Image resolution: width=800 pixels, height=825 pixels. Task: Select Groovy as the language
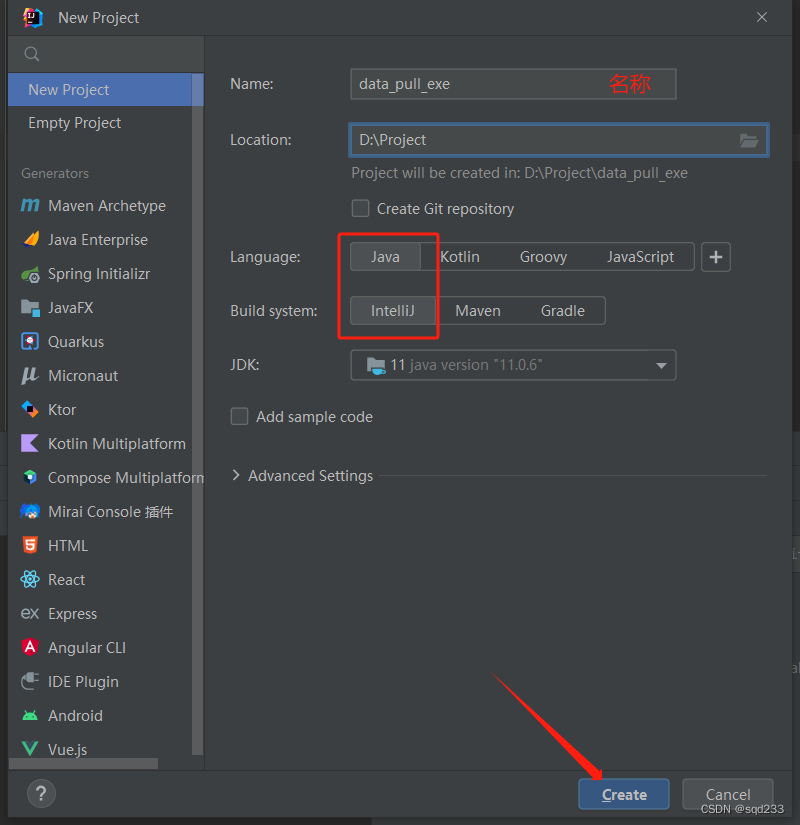(x=543, y=257)
